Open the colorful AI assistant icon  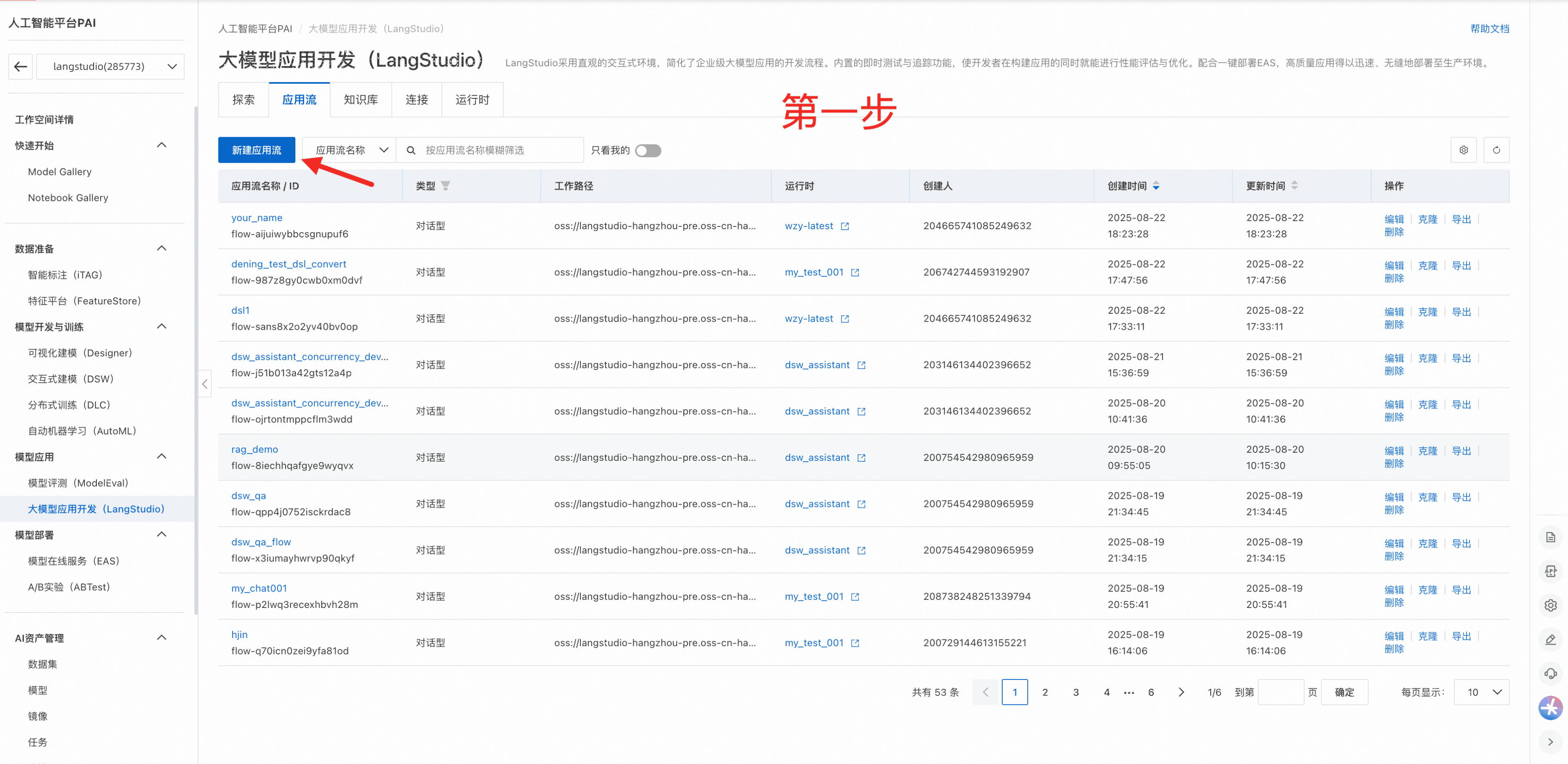tap(1550, 708)
